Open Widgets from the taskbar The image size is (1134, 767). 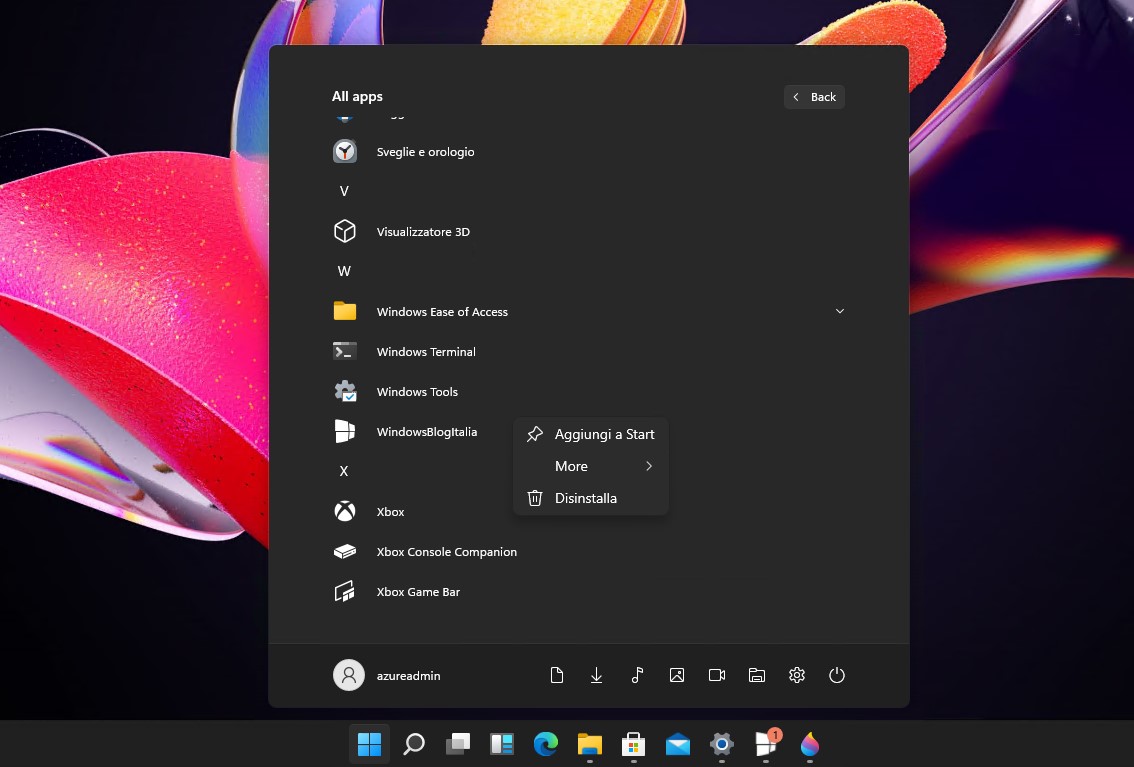(x=502, y=743)
